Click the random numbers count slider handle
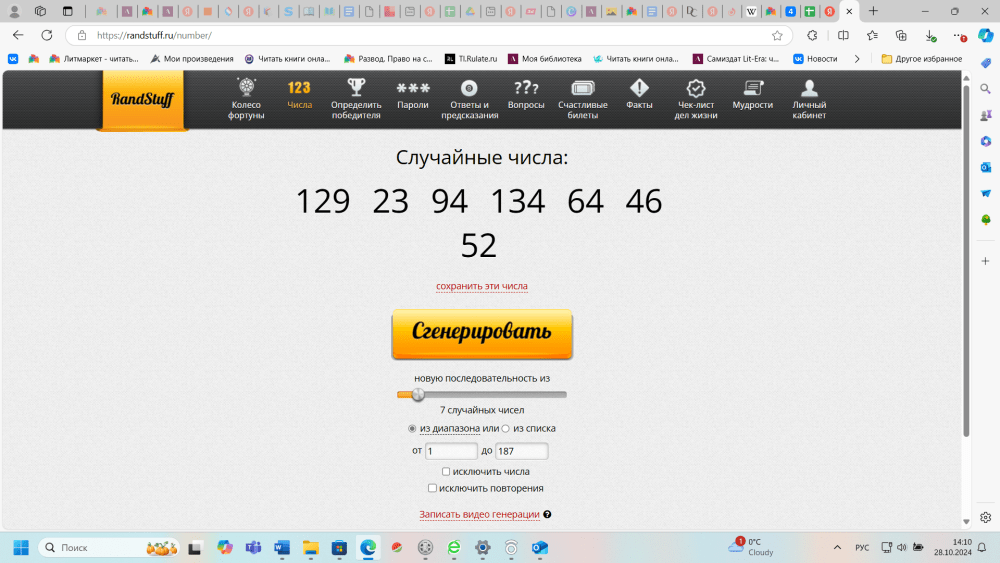 pos(418,395)
